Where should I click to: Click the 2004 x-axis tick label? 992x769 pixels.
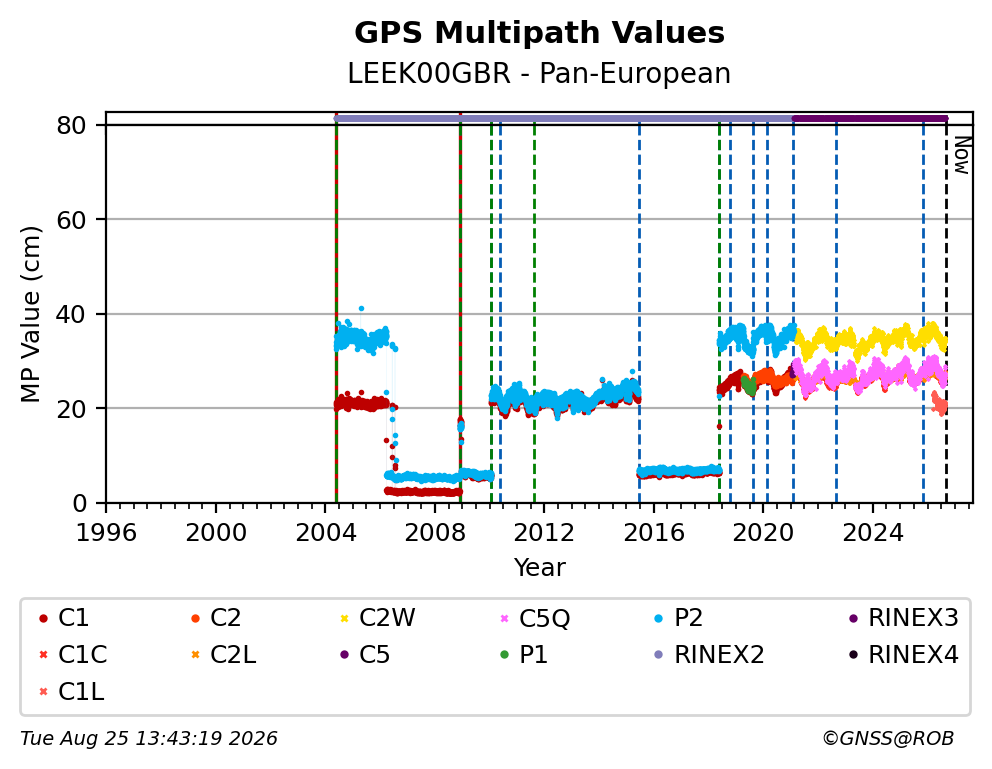325,533
